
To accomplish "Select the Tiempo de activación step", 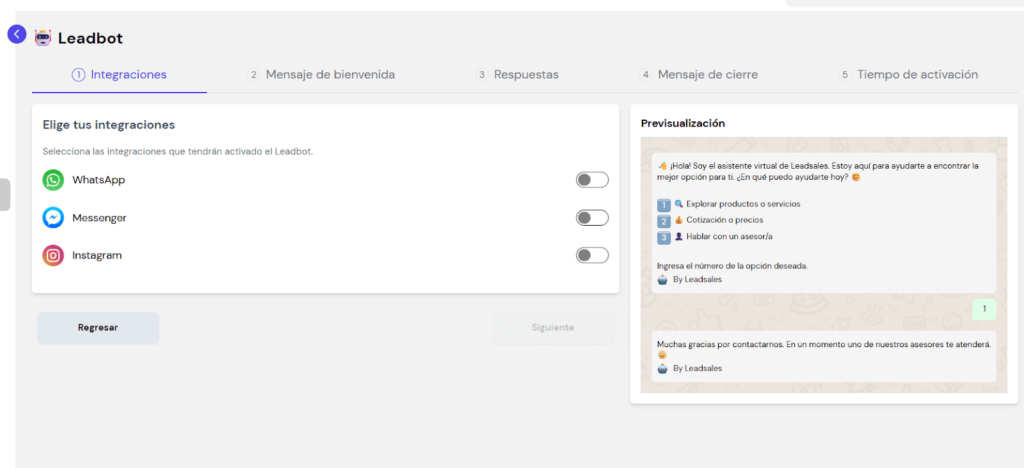I will click(908, 74).
